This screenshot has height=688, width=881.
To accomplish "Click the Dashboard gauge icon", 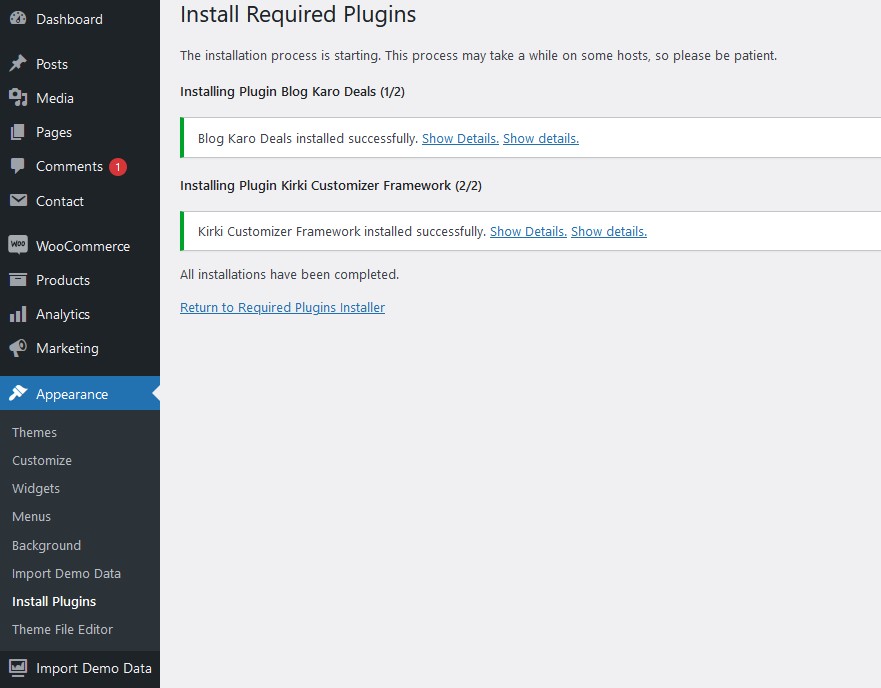I will (x=18, y=19).
